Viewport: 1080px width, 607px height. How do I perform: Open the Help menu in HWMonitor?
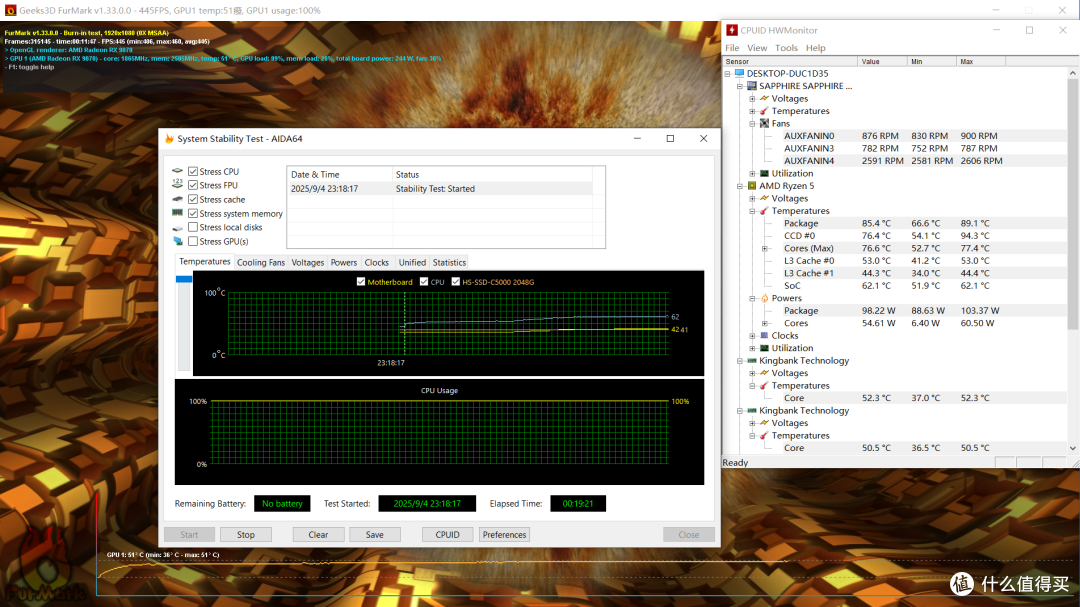[x=816, y=48]
